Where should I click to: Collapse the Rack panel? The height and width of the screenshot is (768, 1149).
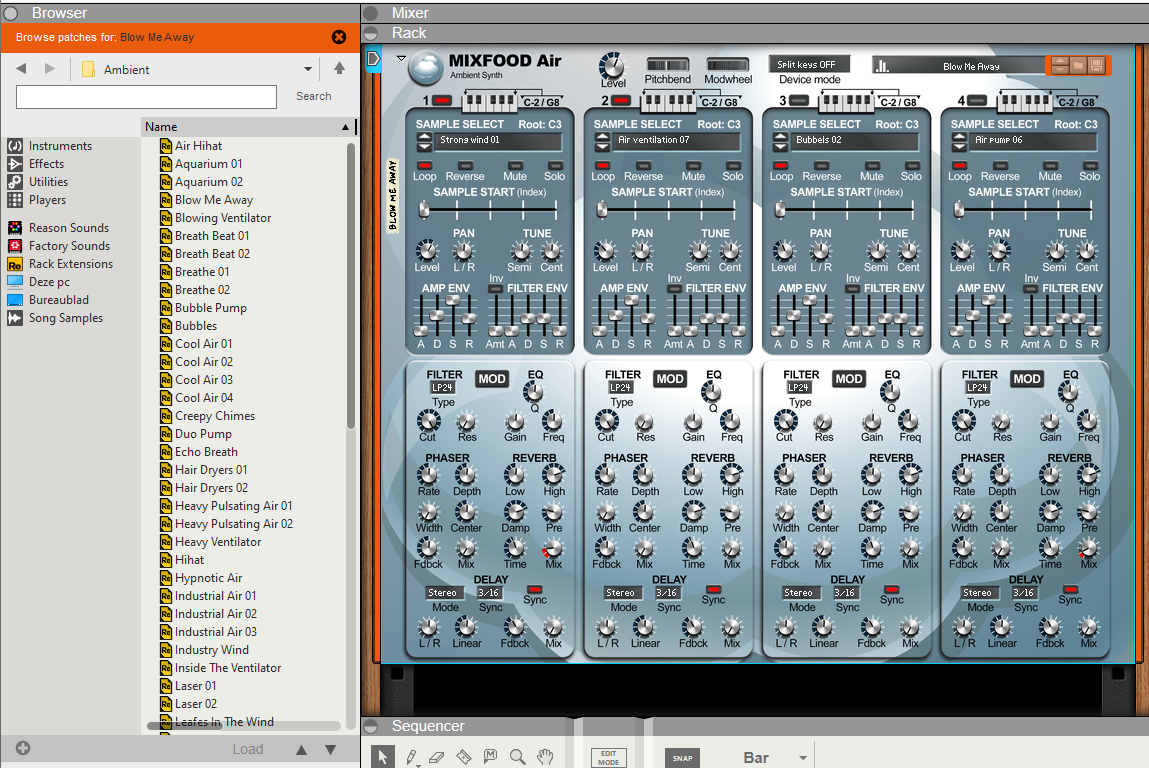[x=371, y=33]
